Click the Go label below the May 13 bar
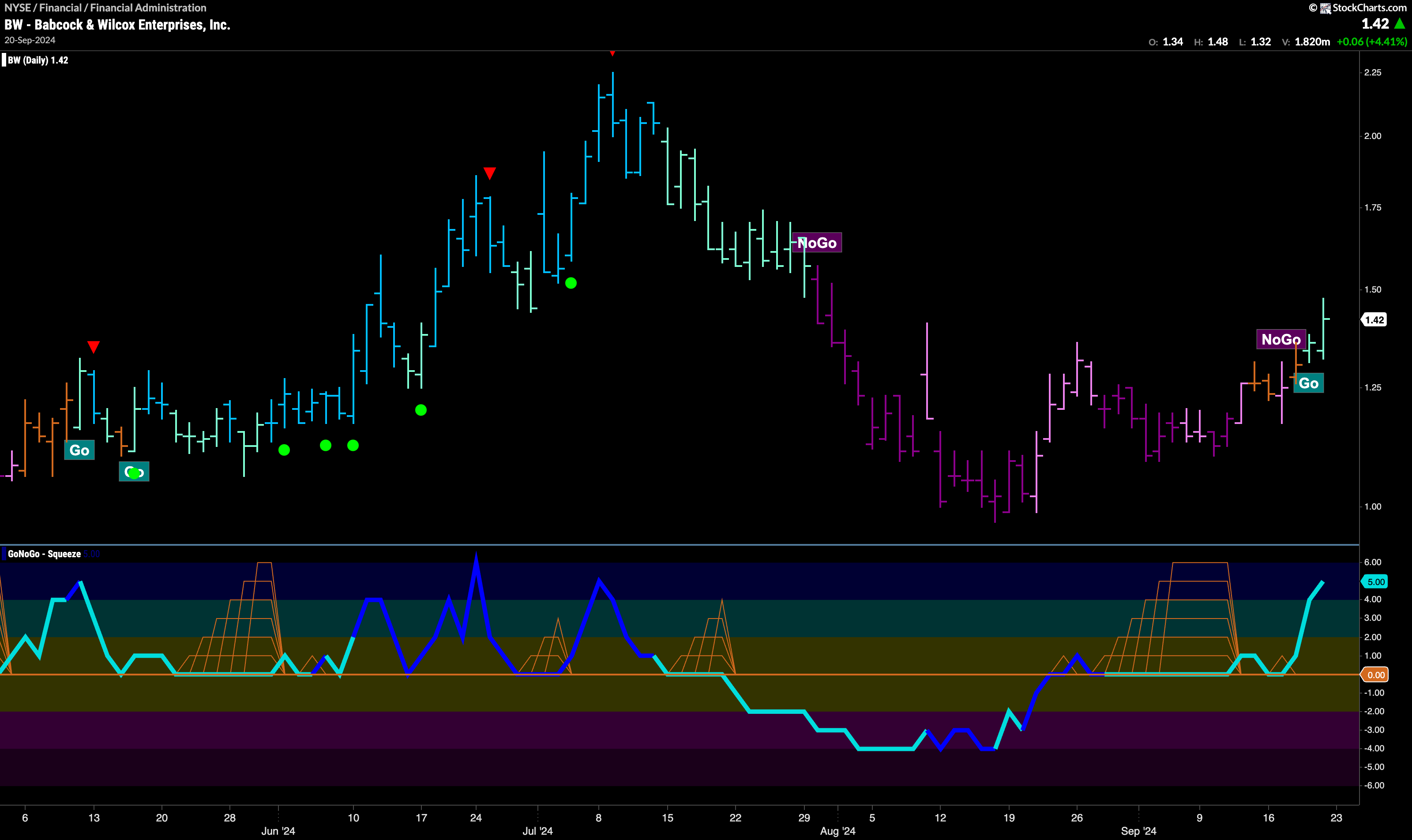 click(79, 450)
